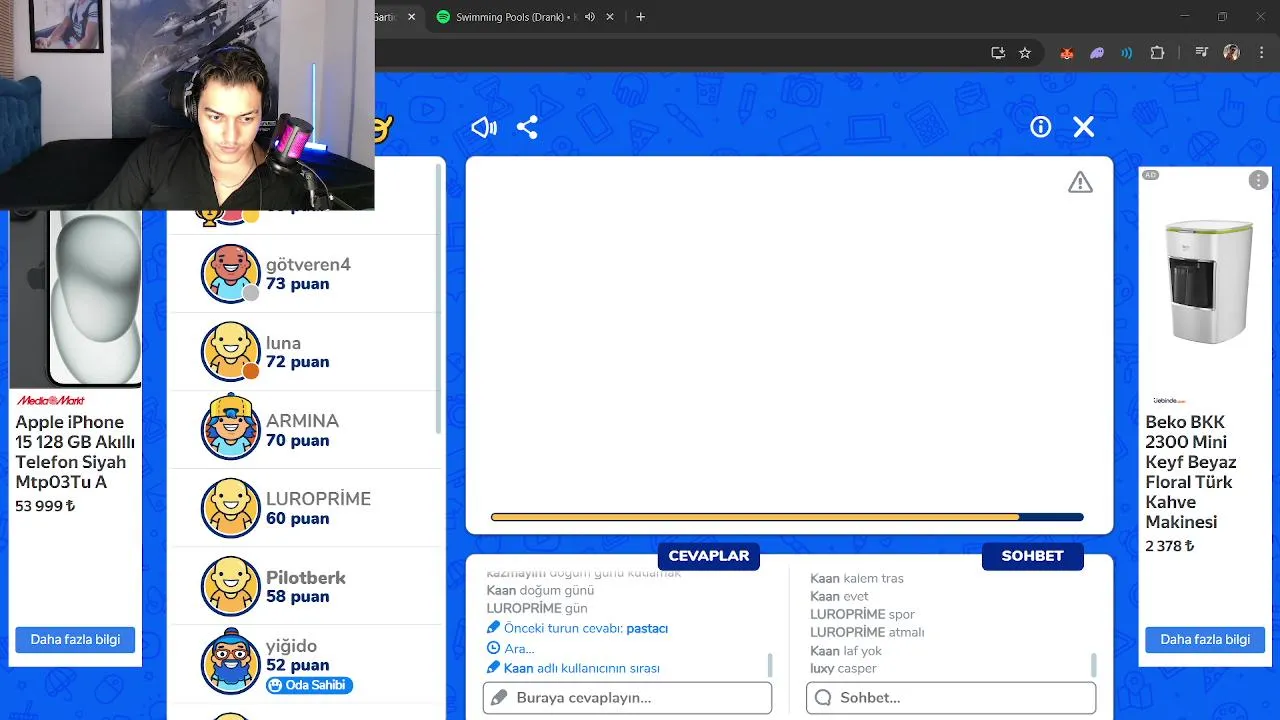The height and width of the screenshot is (720, 1280).
Task: Click the round timer progress bar
Action: coord(787,517)
